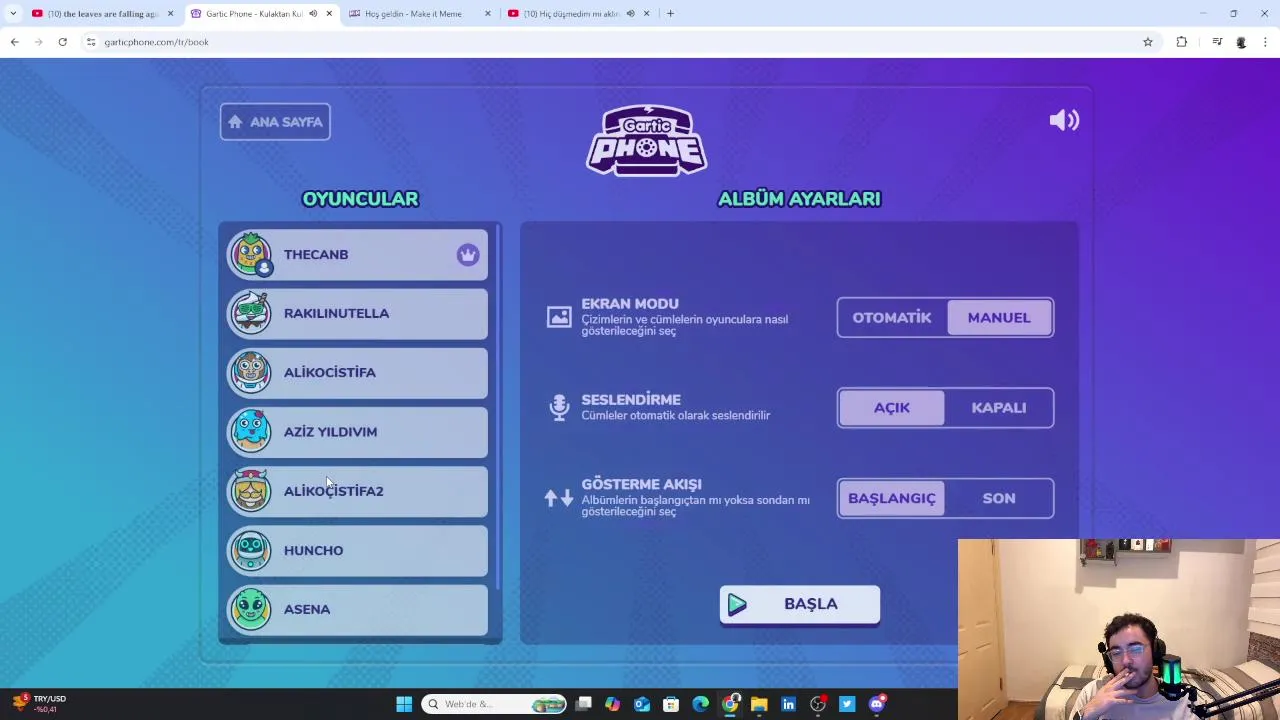Open File Explorer from the taskbar

759,704
